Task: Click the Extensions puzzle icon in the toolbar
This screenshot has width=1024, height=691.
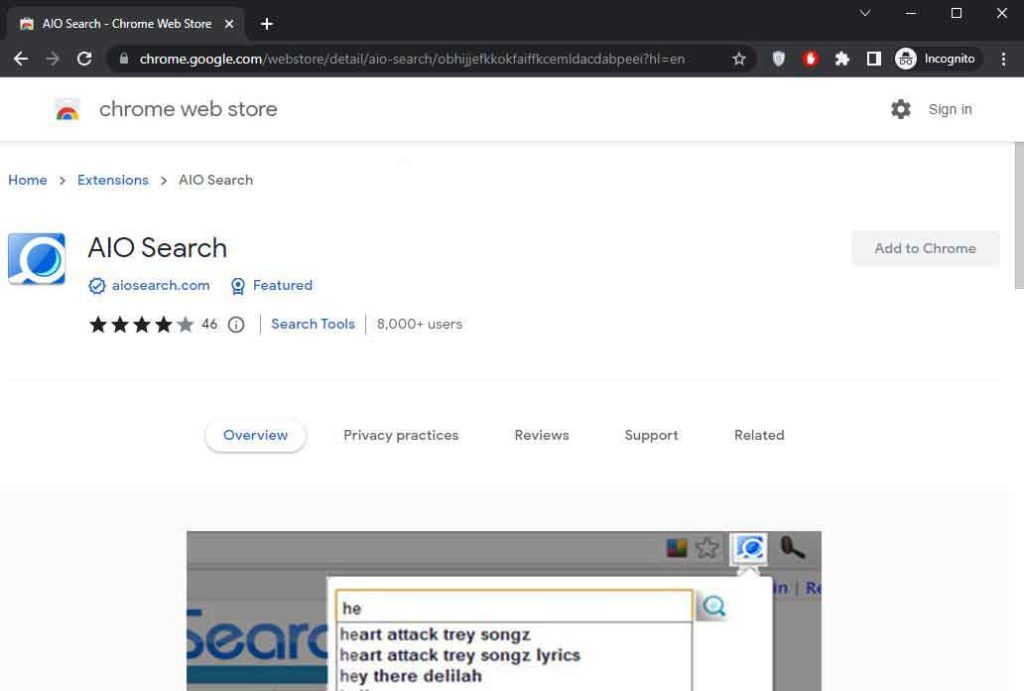Action: (842, 59)
